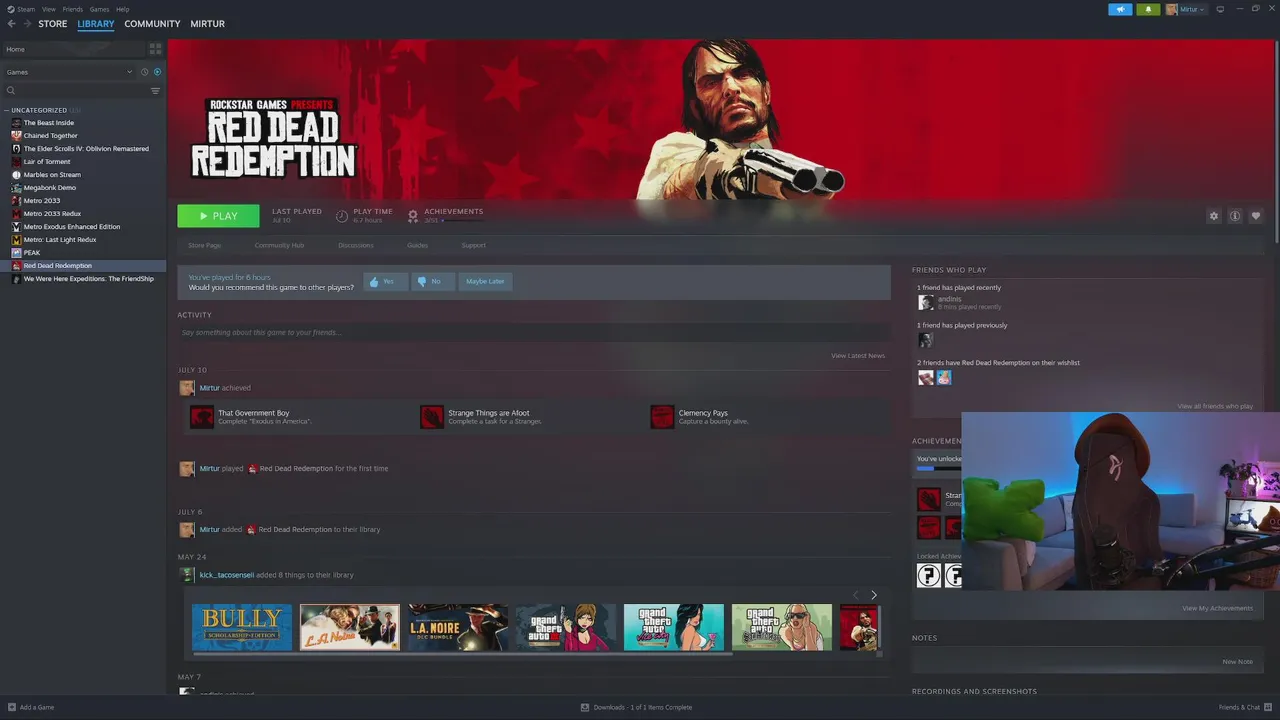Show next items in the carousel
1280x720 pixels.
coord(873,595)
